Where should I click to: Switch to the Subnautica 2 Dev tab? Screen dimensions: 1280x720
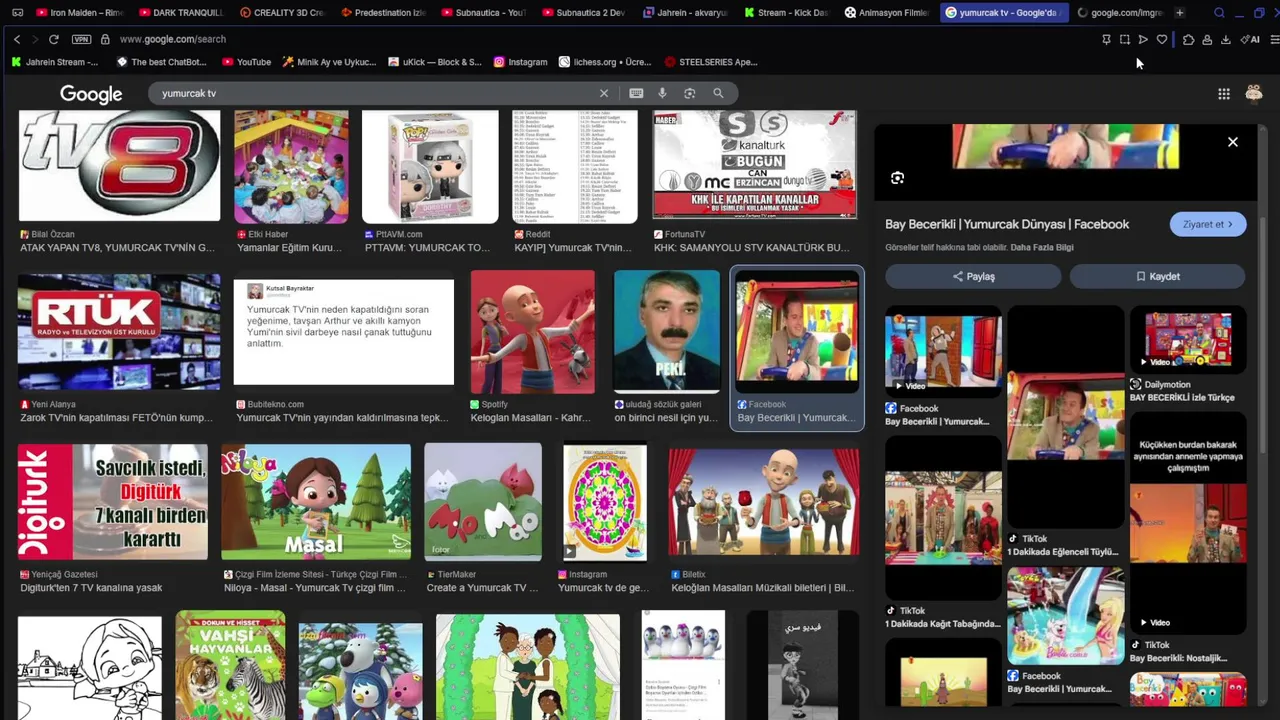[x=586, y=13]
